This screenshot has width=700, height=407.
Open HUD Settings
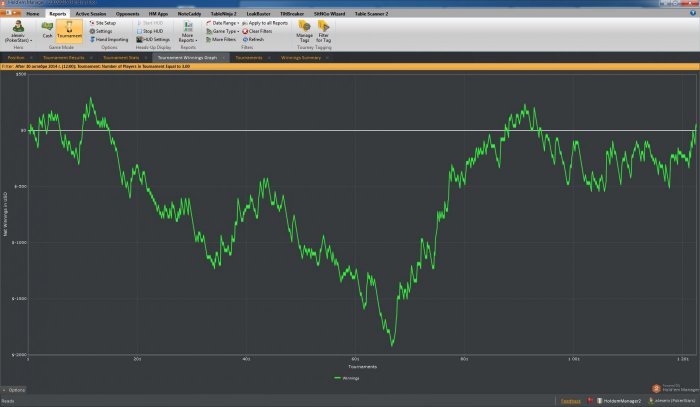(155, 39)
